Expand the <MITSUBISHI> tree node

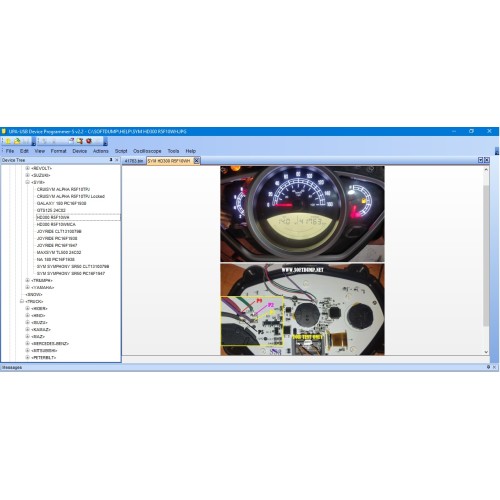coord(28,350)
